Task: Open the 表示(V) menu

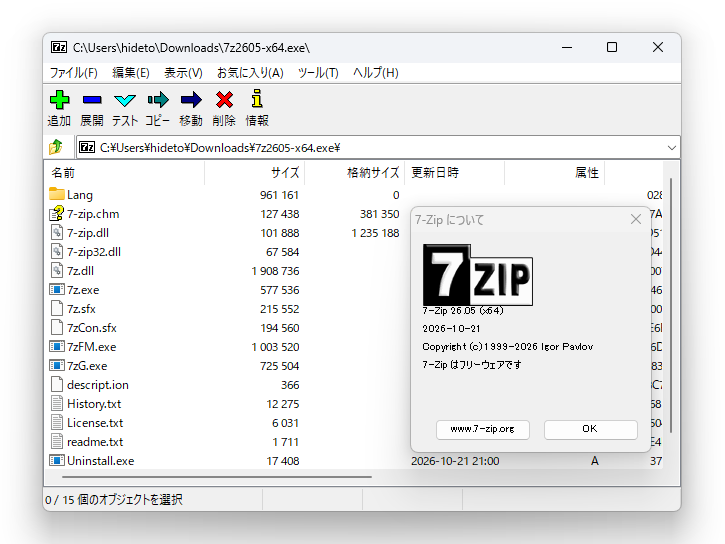Action: coord(183,73)
